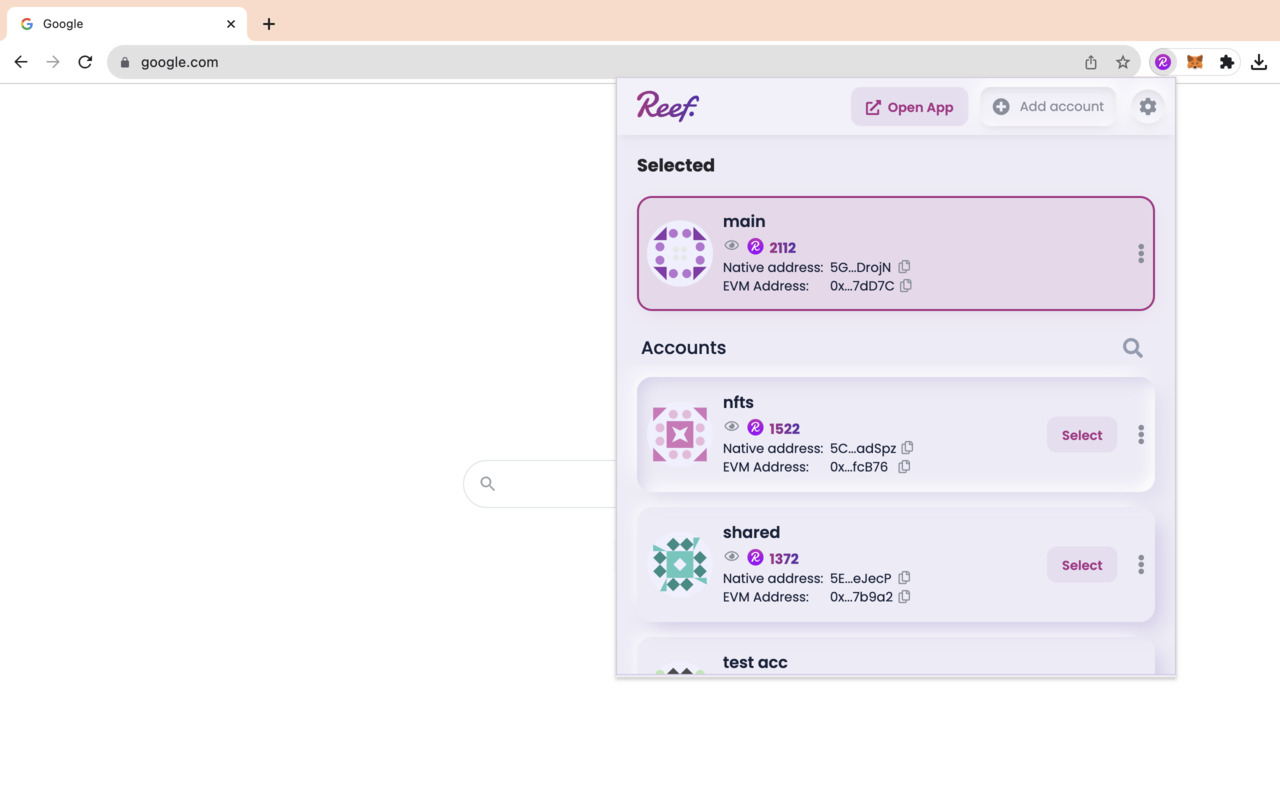The image size is (1280, 800).
Task: Open a new browser tab
Action: (268, 23)
